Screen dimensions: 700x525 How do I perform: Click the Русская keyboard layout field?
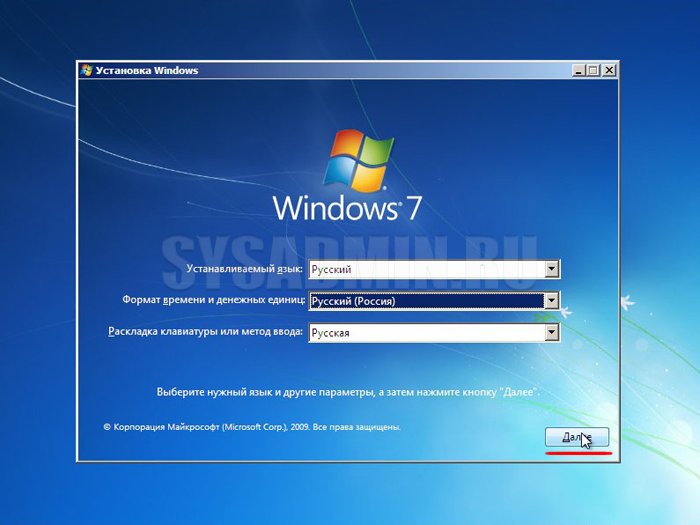pos(426,333)
